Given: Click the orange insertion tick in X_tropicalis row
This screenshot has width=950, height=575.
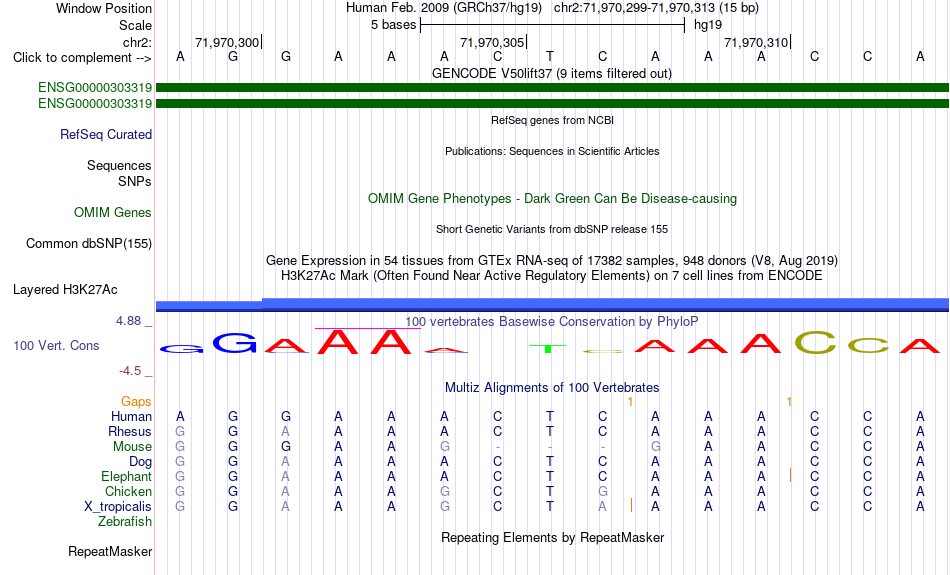Looking at the screenshot, I should [631, 505].
